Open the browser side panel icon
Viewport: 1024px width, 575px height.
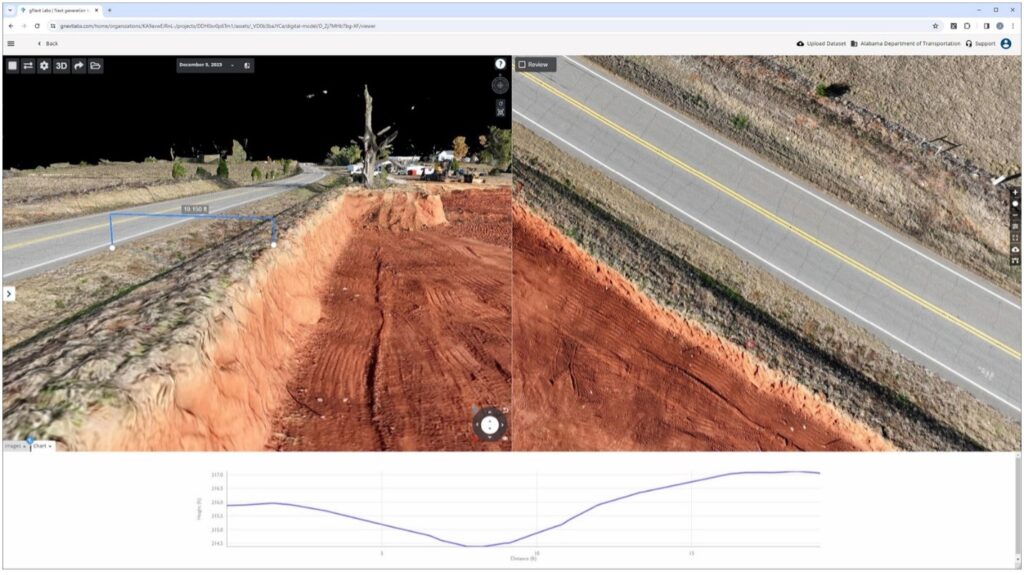point(986,26)
